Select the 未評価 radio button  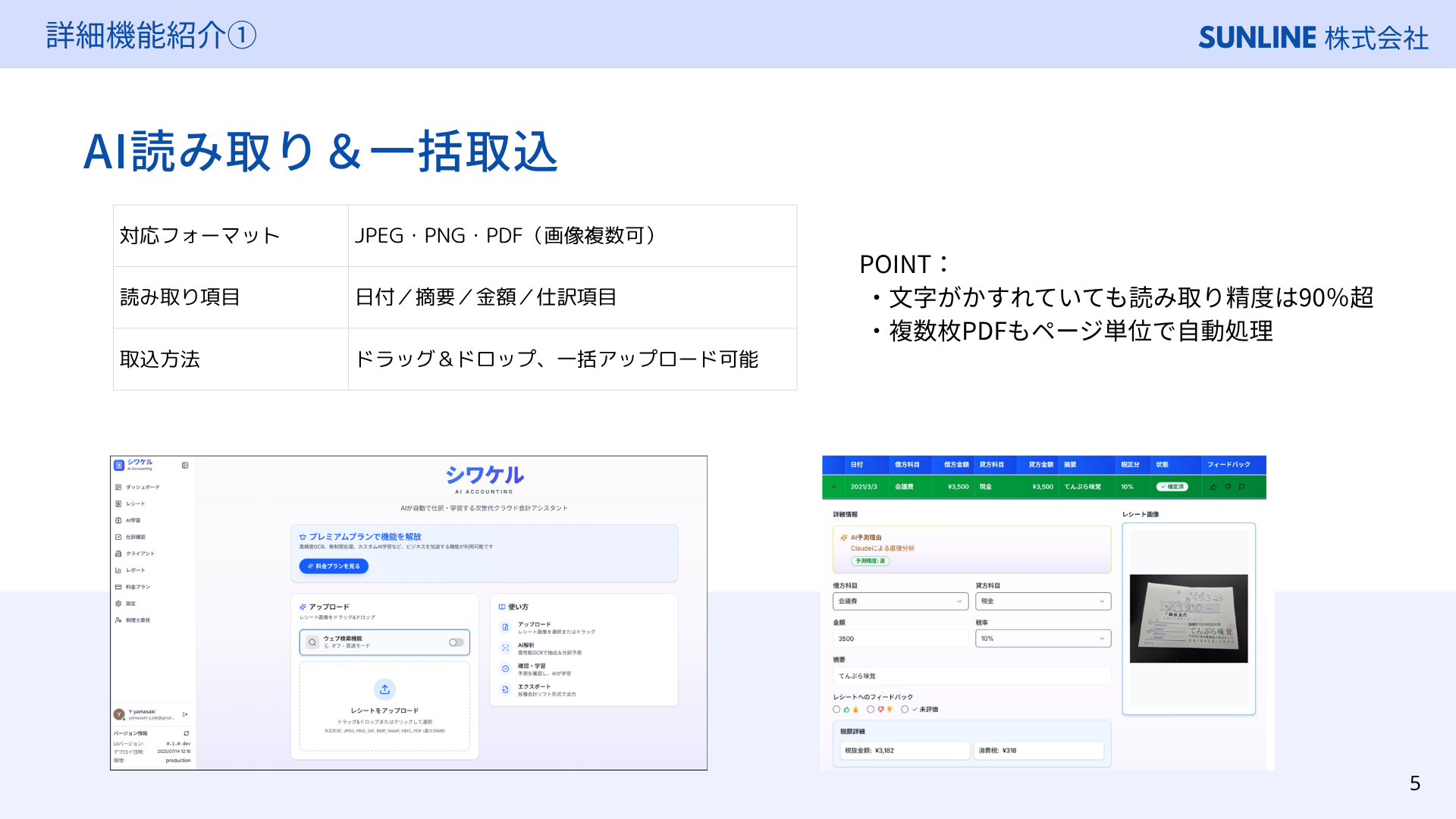coord(905,710)
